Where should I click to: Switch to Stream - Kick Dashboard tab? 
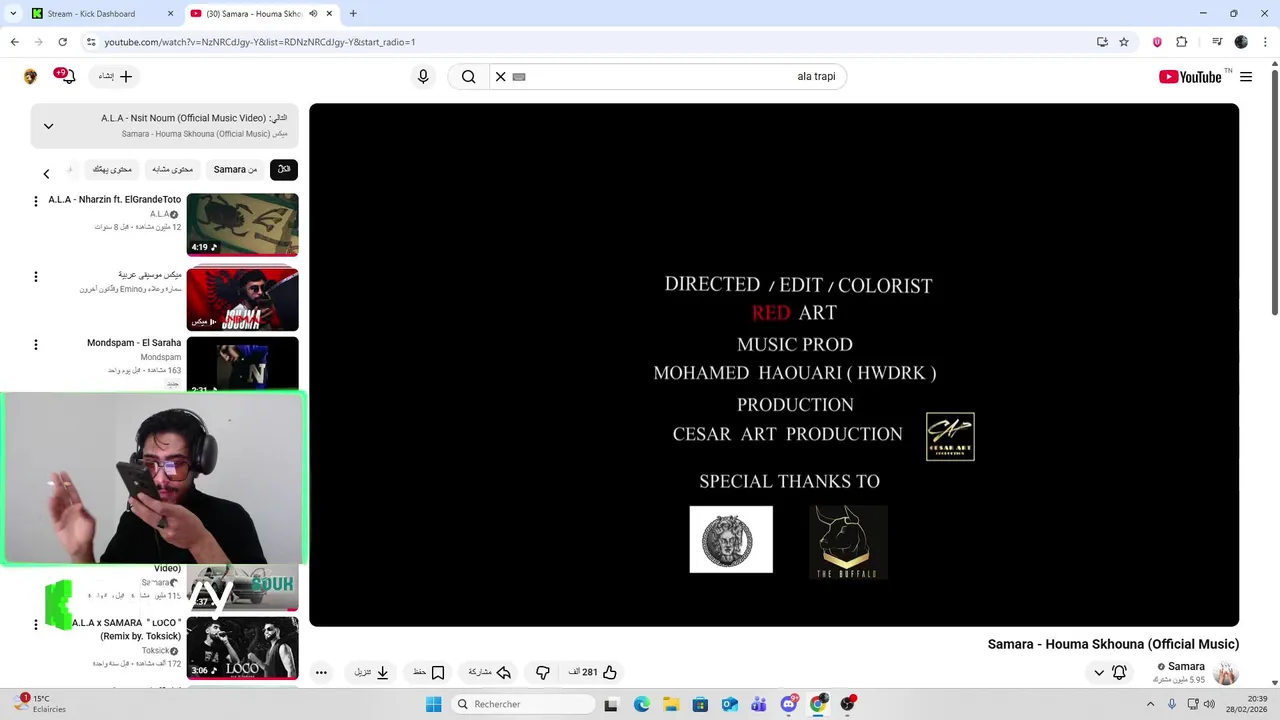[101, 14]
